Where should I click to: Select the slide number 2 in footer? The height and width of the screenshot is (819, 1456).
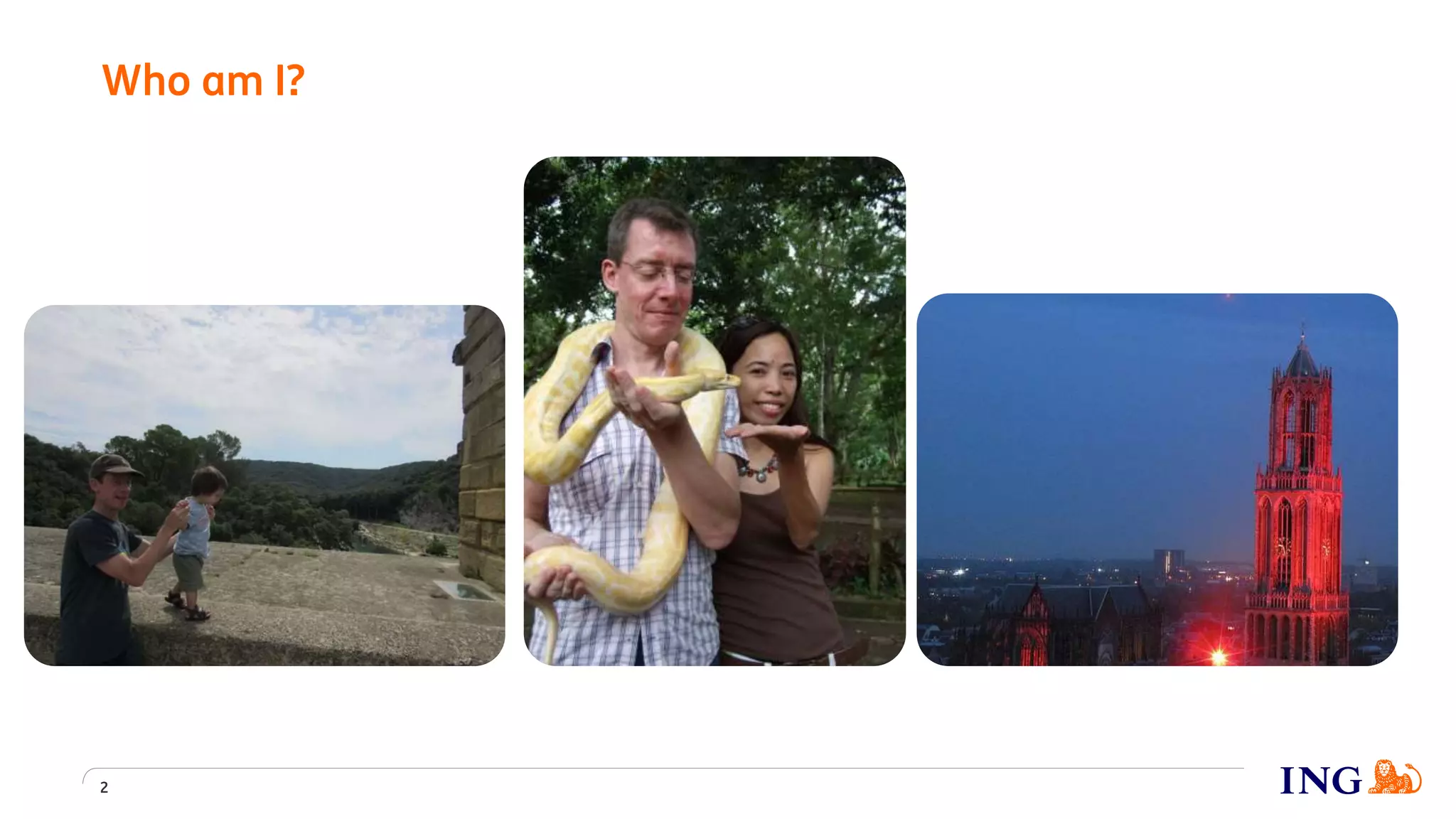(x=104, y=787)
